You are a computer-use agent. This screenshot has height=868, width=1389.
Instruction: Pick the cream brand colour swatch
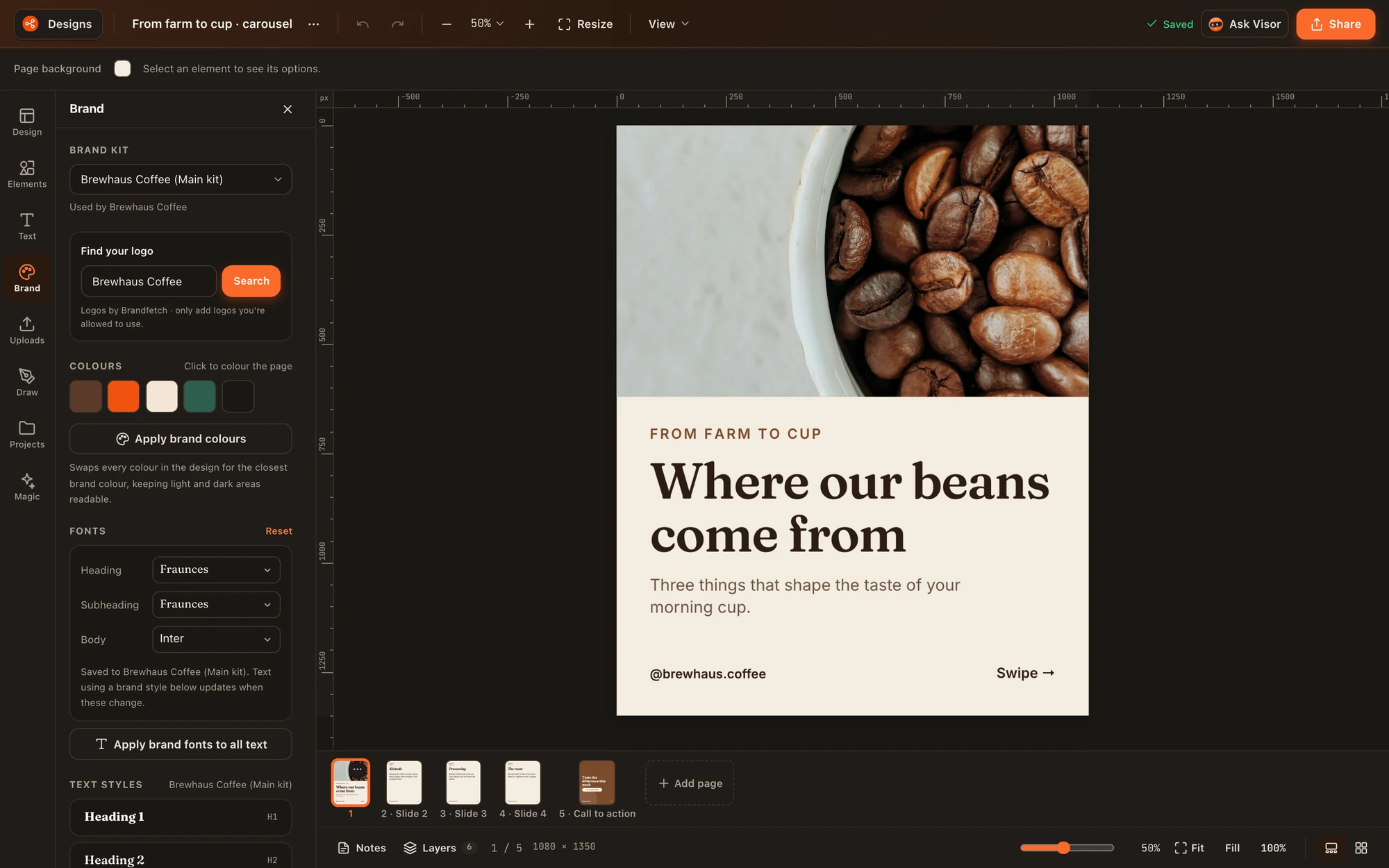[162, 396]
